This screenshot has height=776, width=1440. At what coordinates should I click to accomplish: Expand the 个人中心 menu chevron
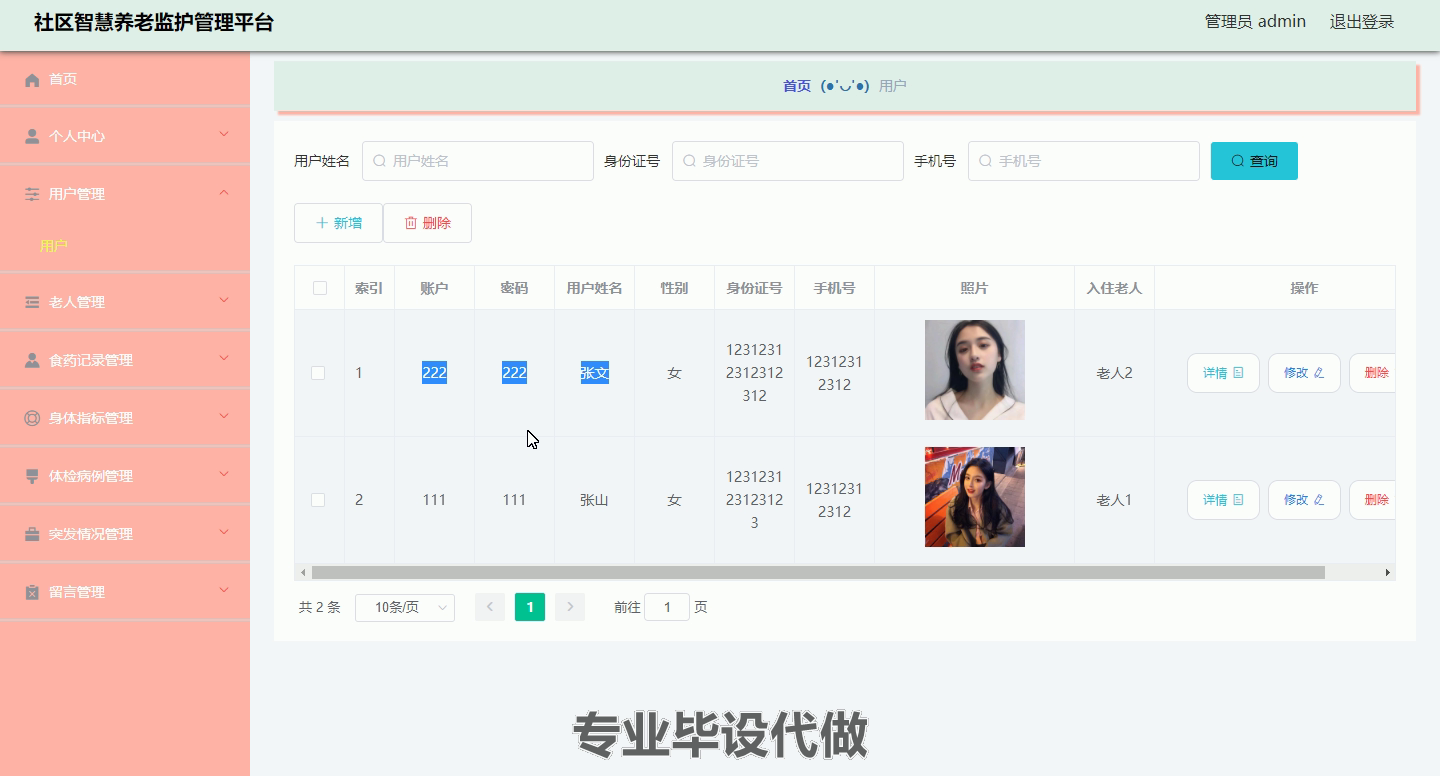(224, 134)
